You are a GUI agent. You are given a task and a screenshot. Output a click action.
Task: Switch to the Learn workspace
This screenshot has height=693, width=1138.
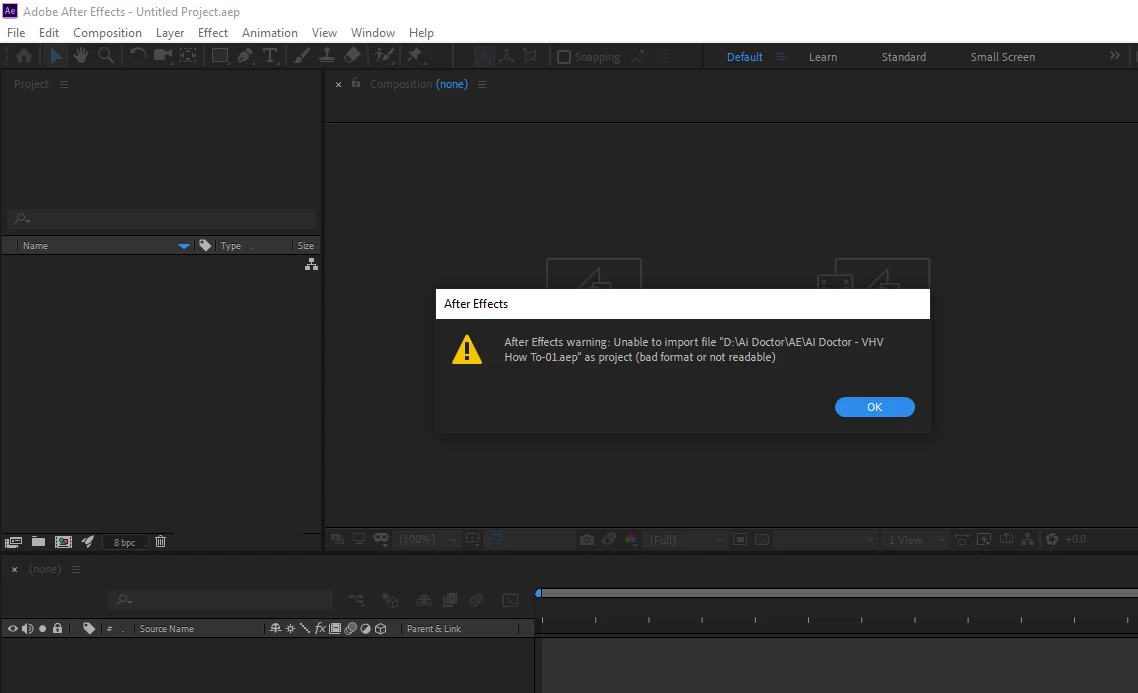click(x=823, y=57)
